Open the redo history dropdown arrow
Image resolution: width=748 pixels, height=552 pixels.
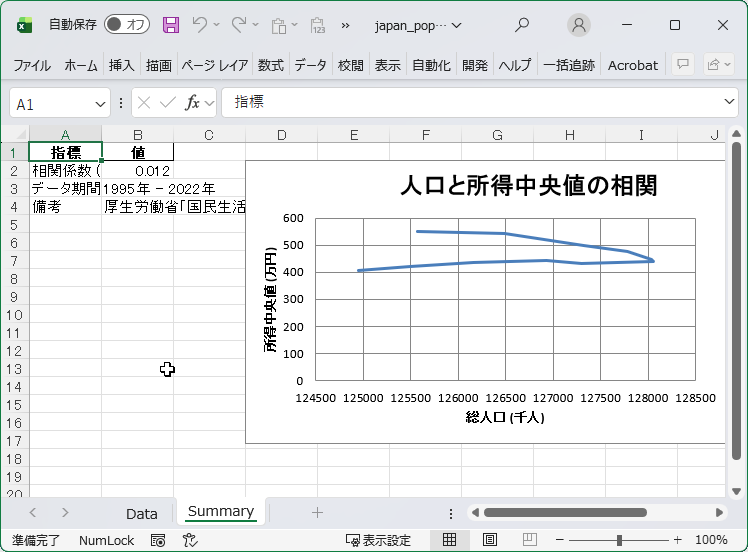tap(255, 24)
